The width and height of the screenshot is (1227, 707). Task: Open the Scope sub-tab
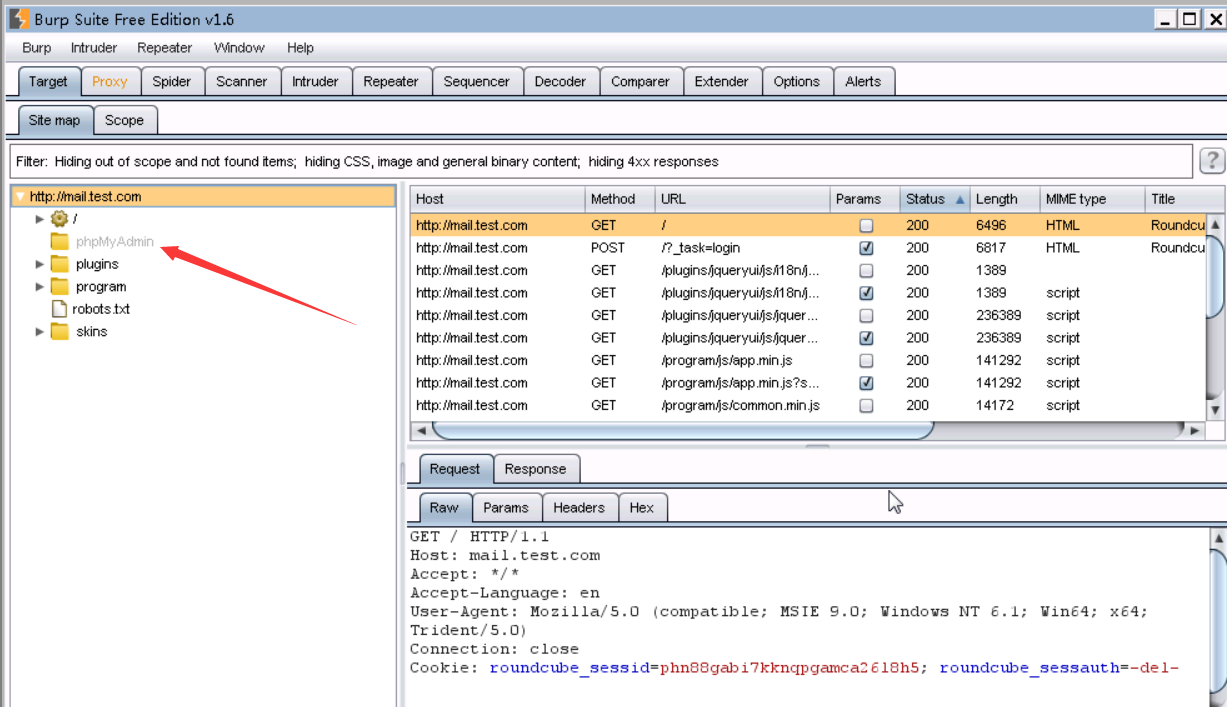pyautogui.click(x=125, y=120)
